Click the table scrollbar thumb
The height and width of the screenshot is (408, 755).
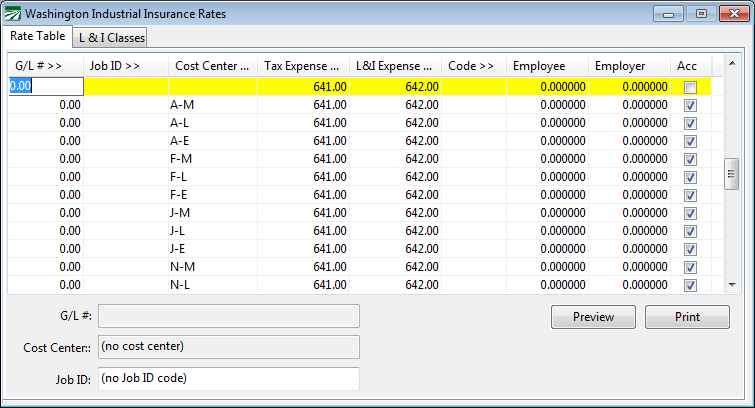(x=732, y=174)
